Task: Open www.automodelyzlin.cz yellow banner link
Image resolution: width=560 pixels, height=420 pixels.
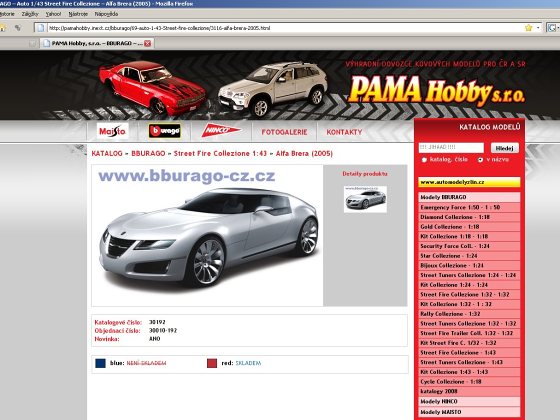Action: pyautogui.click(x=469, y=182)
